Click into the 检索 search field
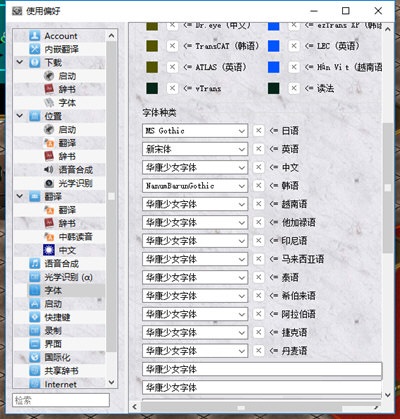This screenshot has height=419, width=400. tap(61, 400)
